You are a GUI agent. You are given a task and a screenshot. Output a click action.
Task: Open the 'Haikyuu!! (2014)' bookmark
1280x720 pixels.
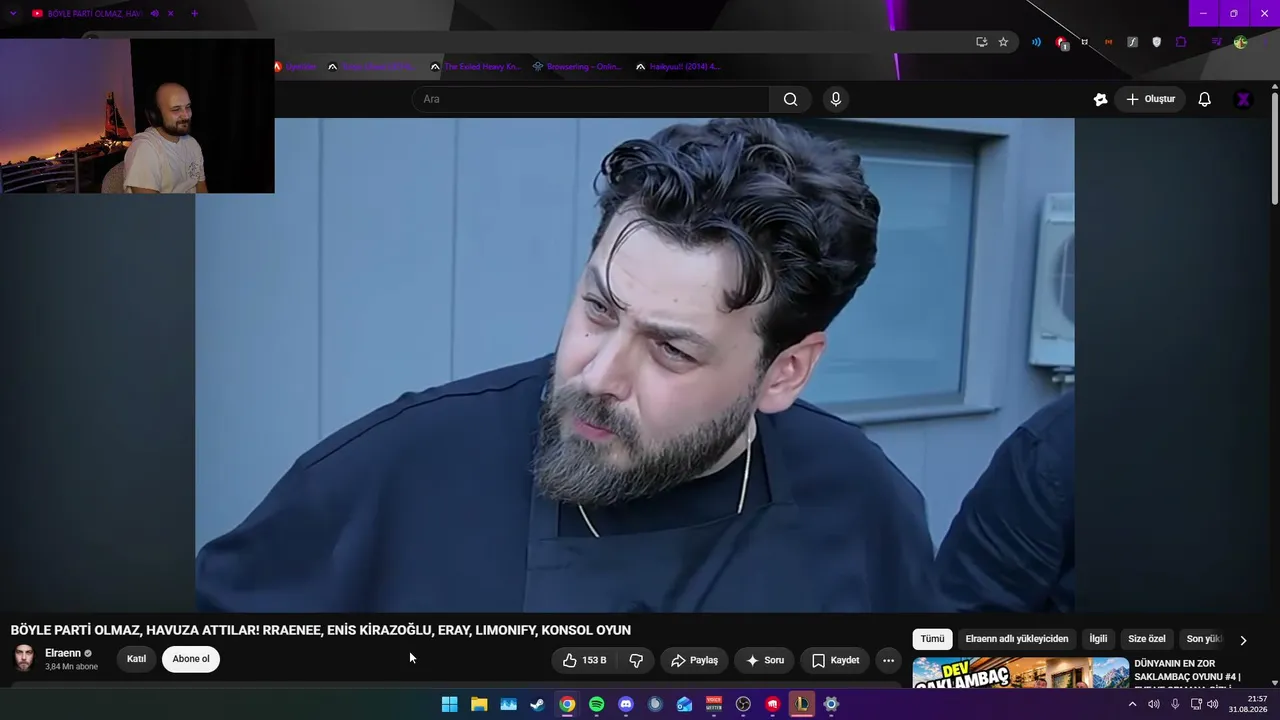point(679,67)
